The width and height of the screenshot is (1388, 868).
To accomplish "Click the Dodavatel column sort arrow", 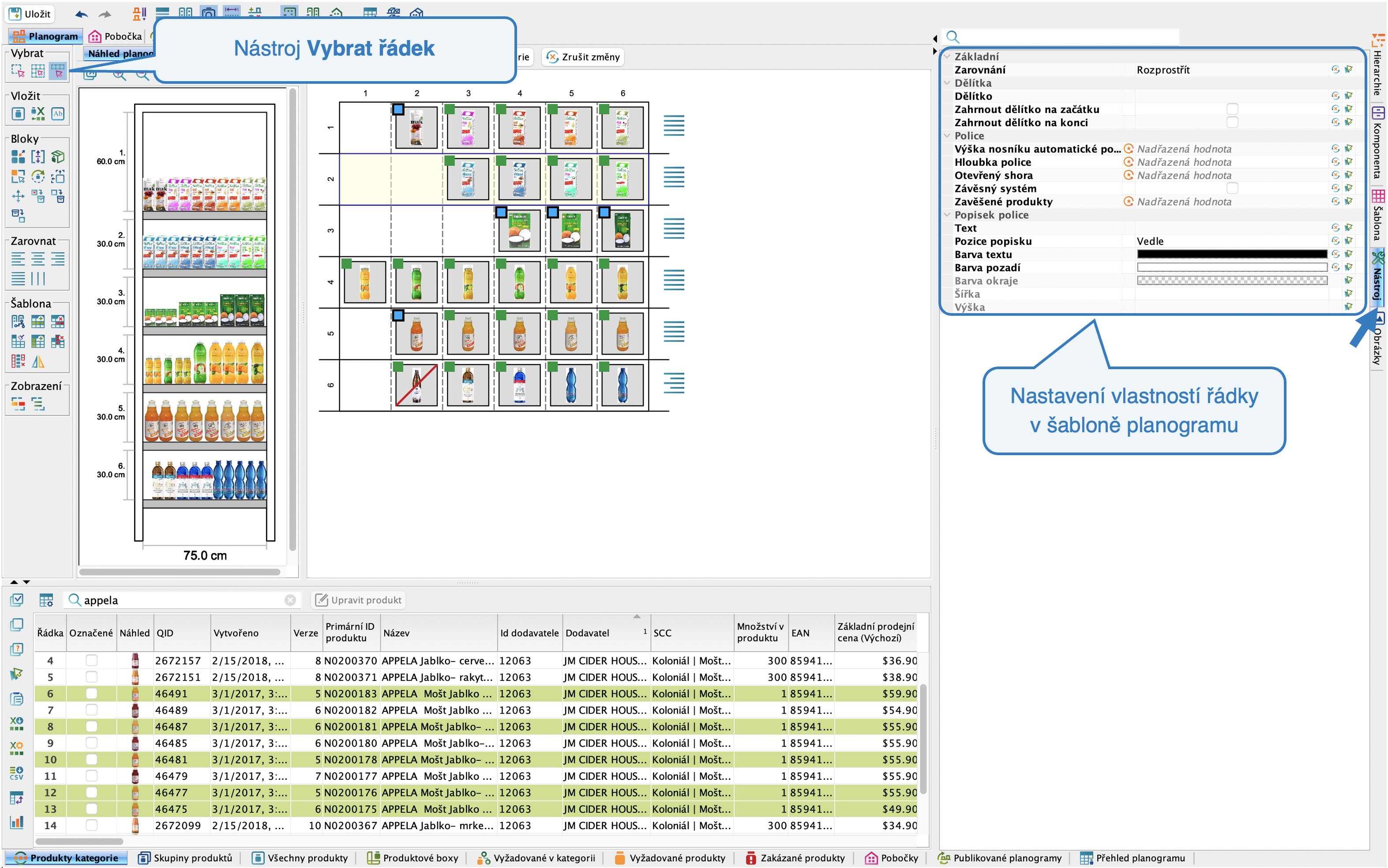I will pyautogui.click(x=636, y=617).
